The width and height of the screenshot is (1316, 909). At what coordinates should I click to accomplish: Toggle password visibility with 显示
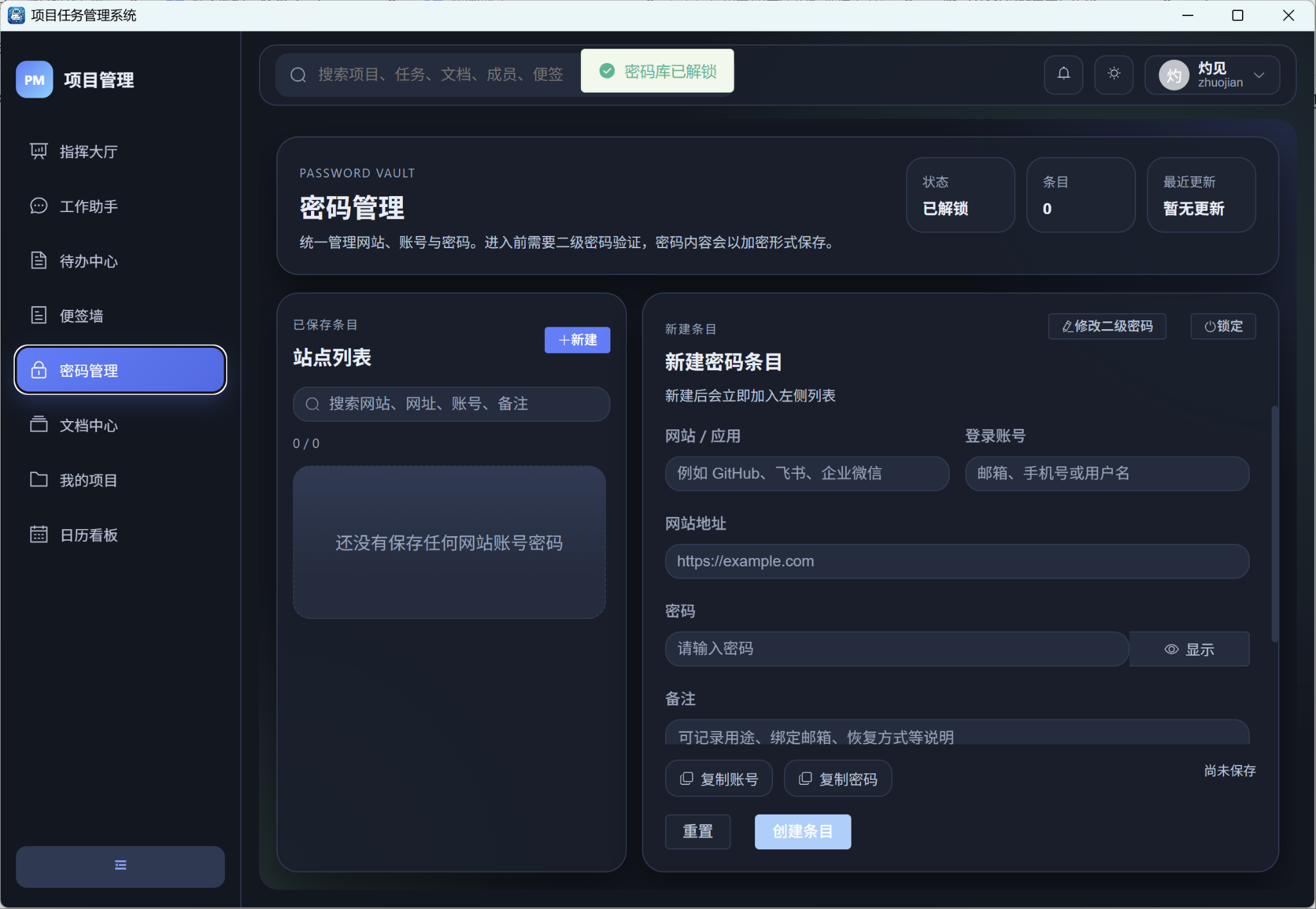1189,649
